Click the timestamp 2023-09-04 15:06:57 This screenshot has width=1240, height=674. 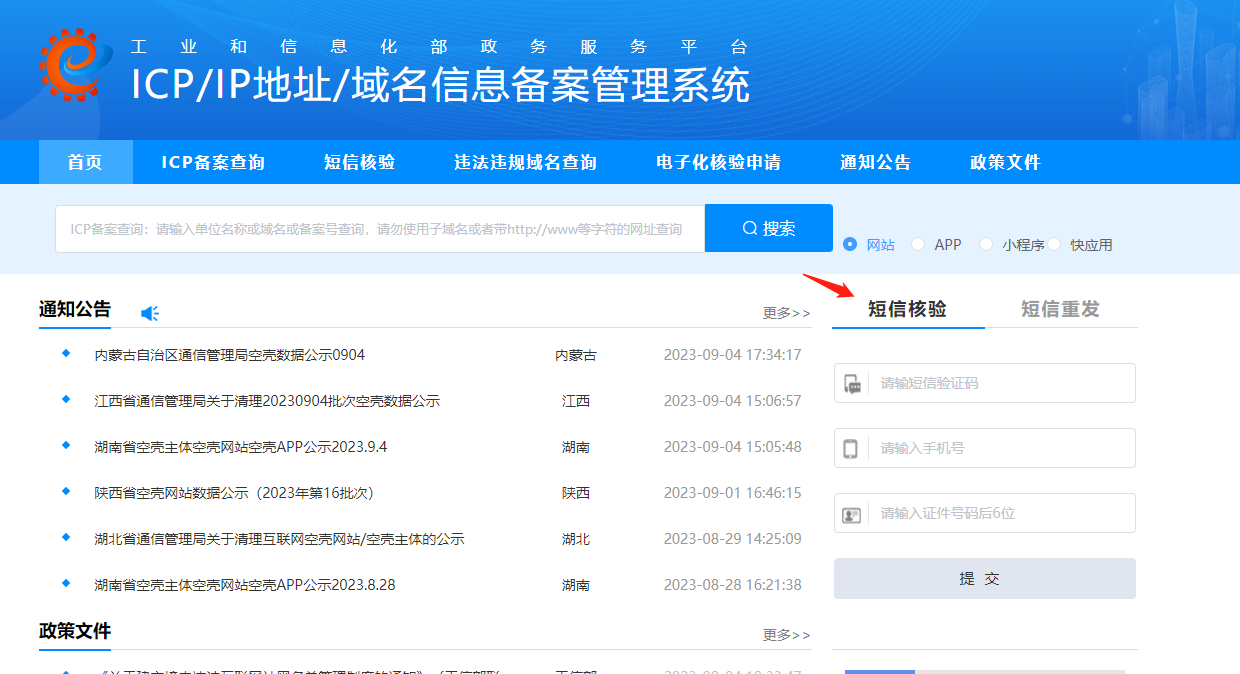click(x=733, y=401)
